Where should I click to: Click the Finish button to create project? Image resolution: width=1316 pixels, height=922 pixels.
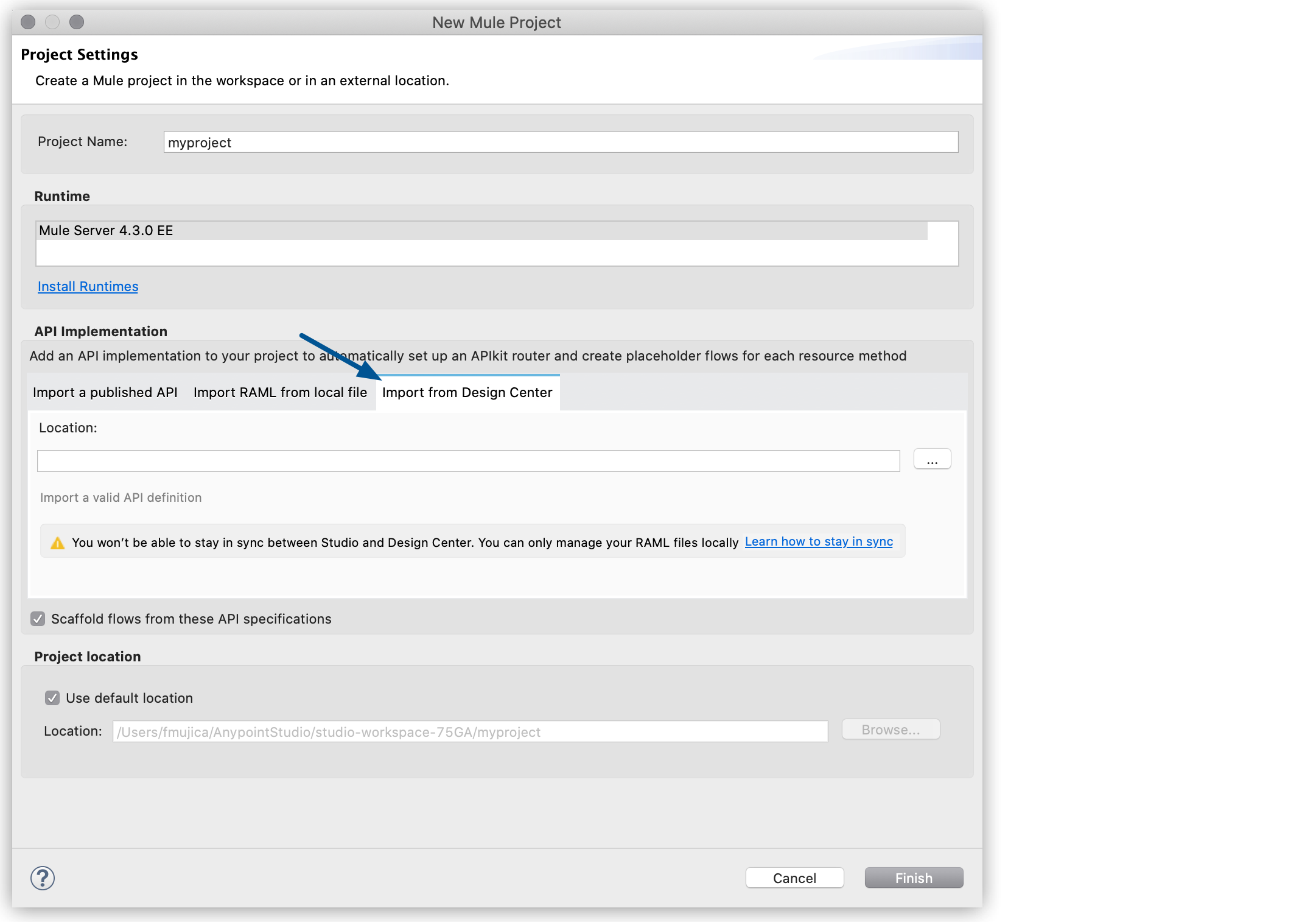click(x=911, y=878)
